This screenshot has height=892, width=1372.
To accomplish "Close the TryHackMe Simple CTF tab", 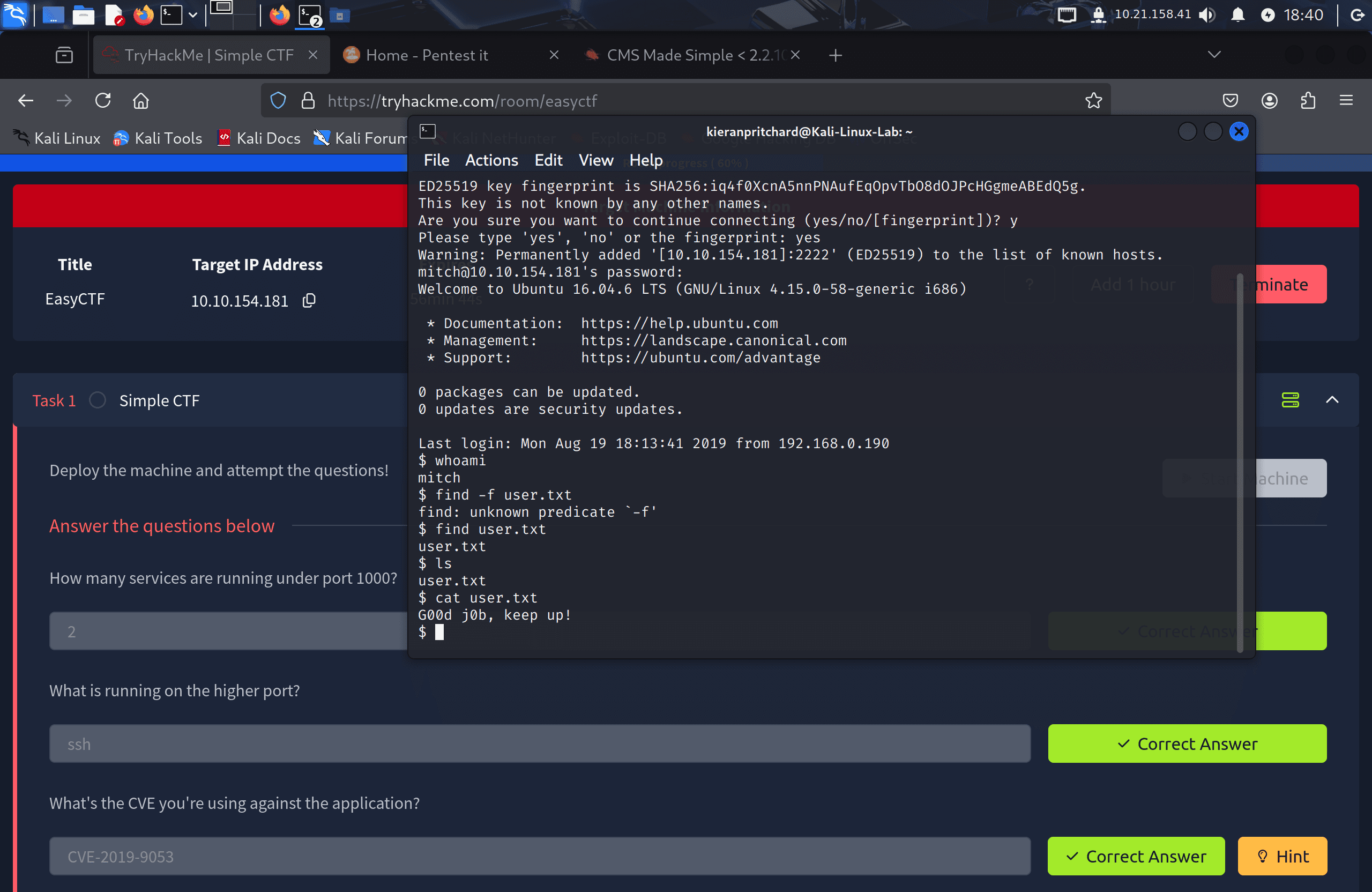I will (x=313, y=55).
